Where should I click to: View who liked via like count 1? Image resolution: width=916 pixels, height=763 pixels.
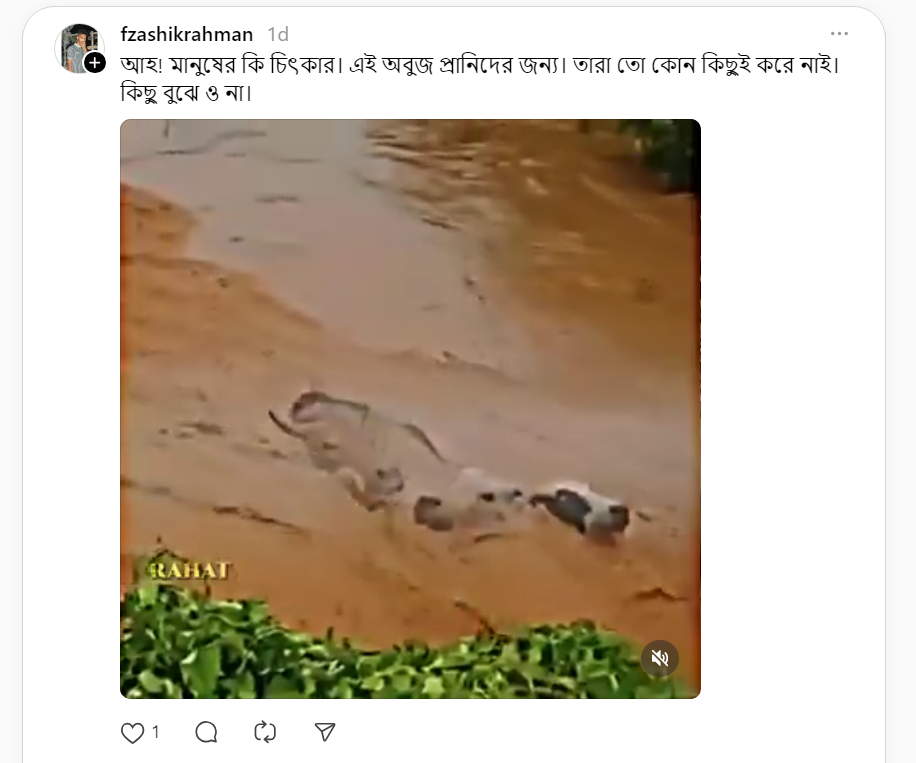pyautogui.click(x=155, y=732)
